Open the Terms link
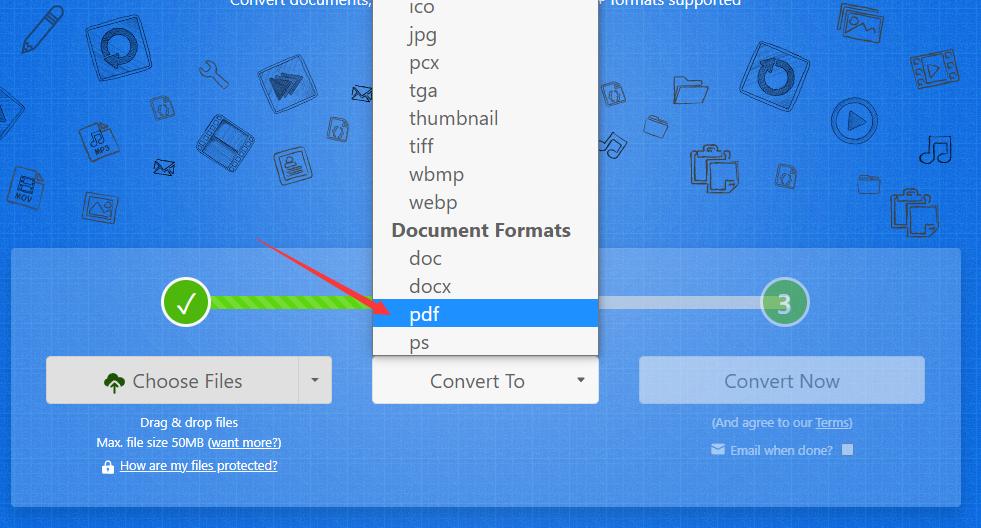Image resolution: width=981 pixels, height=528 pixels. pos(832,423)
